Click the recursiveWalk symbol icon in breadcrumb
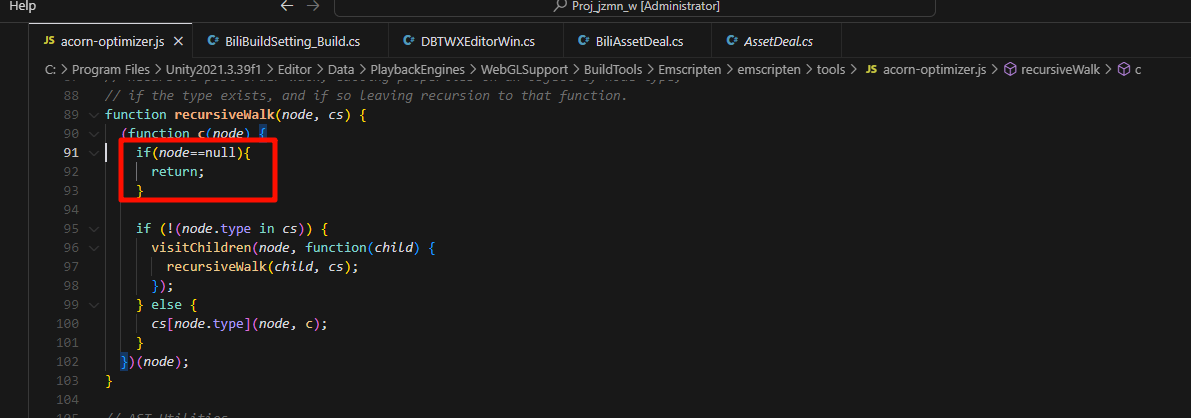 tap(1010, 69)
